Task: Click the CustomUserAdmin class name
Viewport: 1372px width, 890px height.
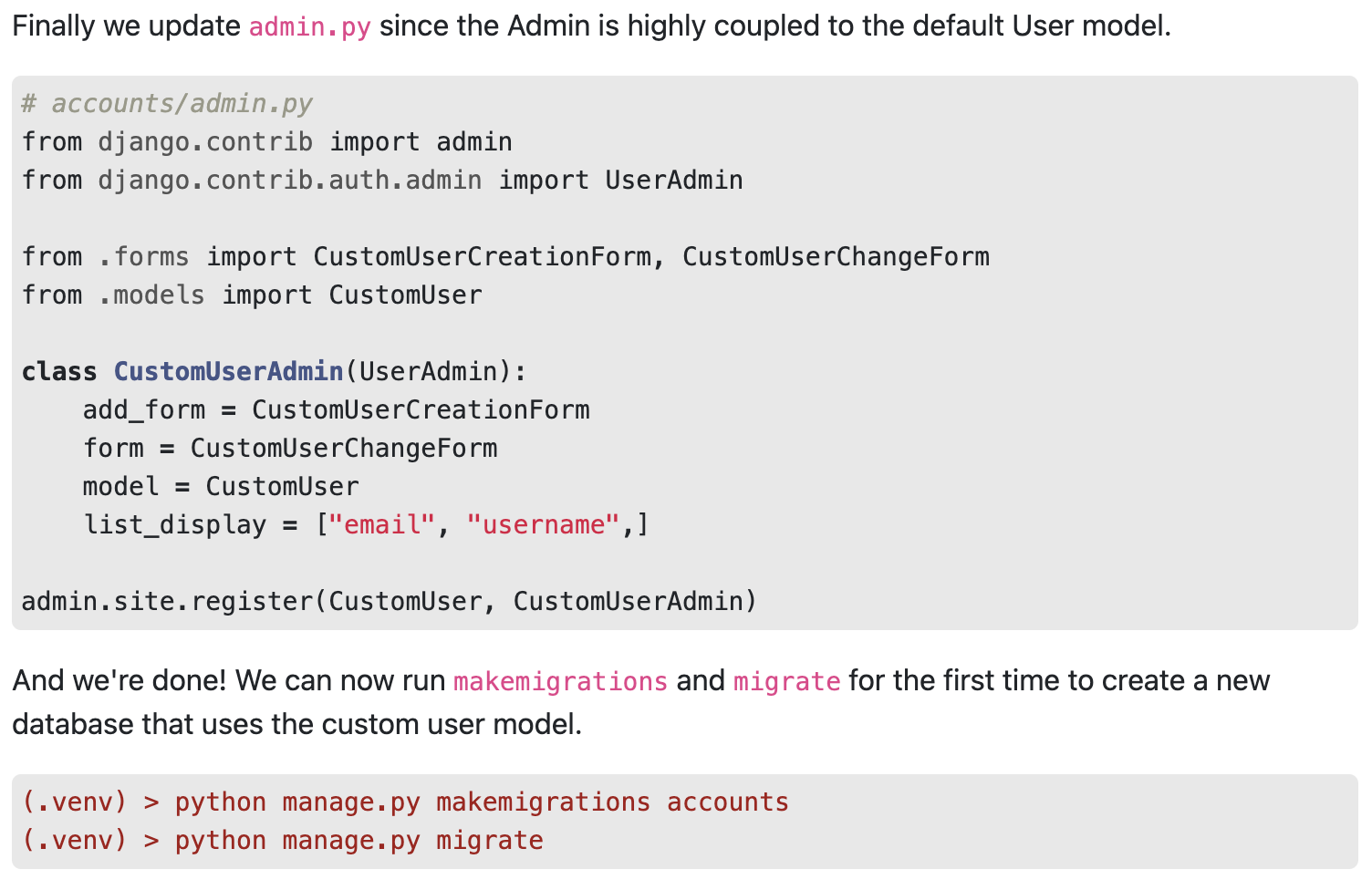Action: tap(228, 372)
